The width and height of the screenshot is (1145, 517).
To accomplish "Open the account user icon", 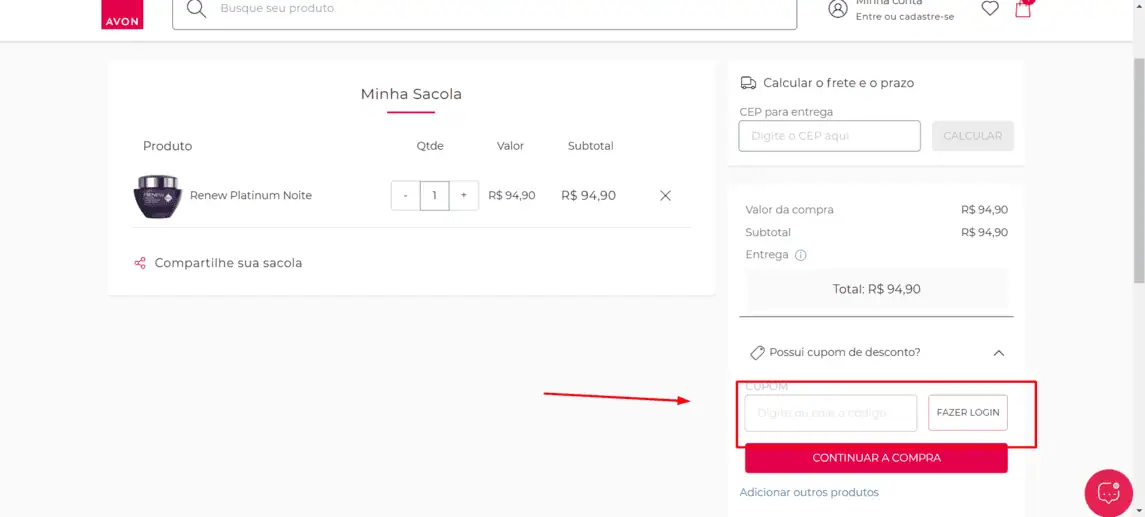I will coord(838,9).
